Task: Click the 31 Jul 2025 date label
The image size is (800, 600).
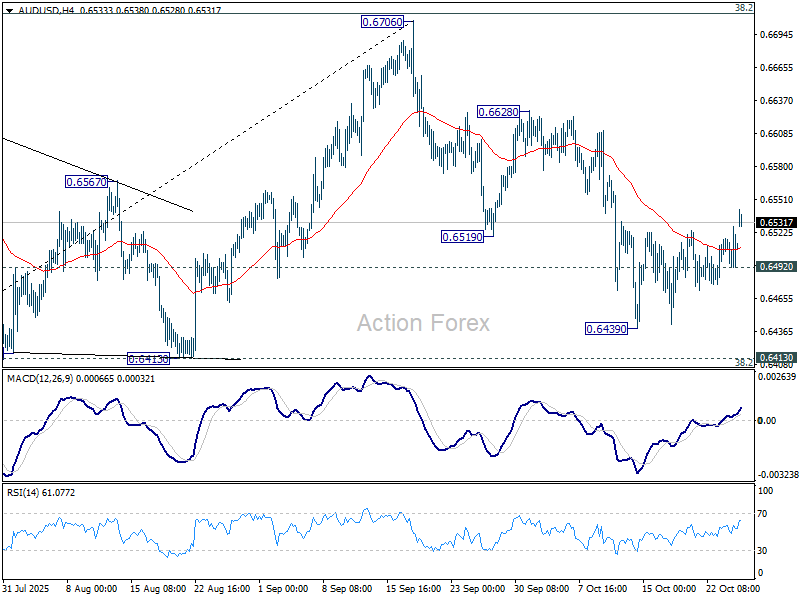Action: 27,590
